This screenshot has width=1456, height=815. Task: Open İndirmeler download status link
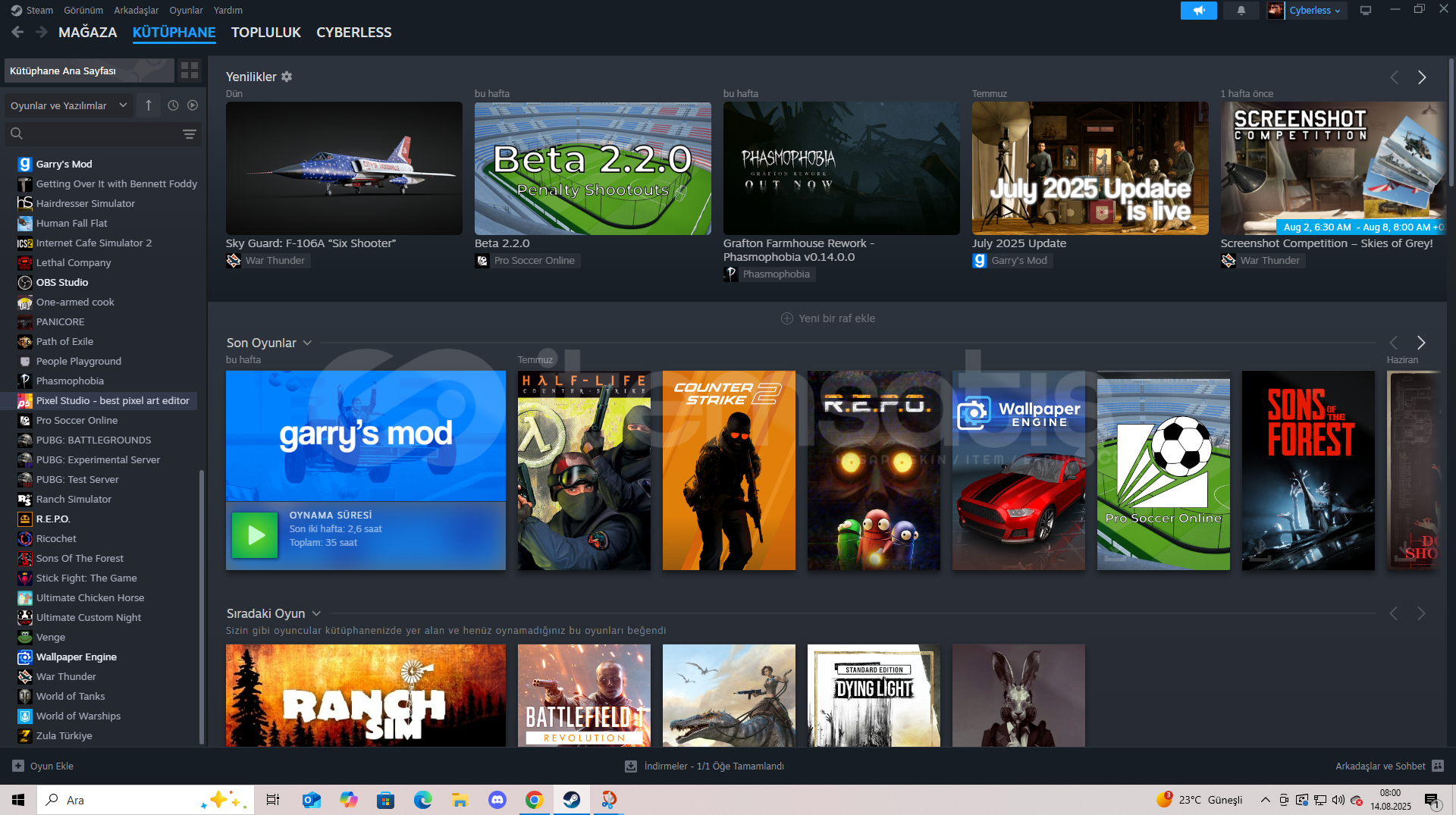click(x=713, y=766)
